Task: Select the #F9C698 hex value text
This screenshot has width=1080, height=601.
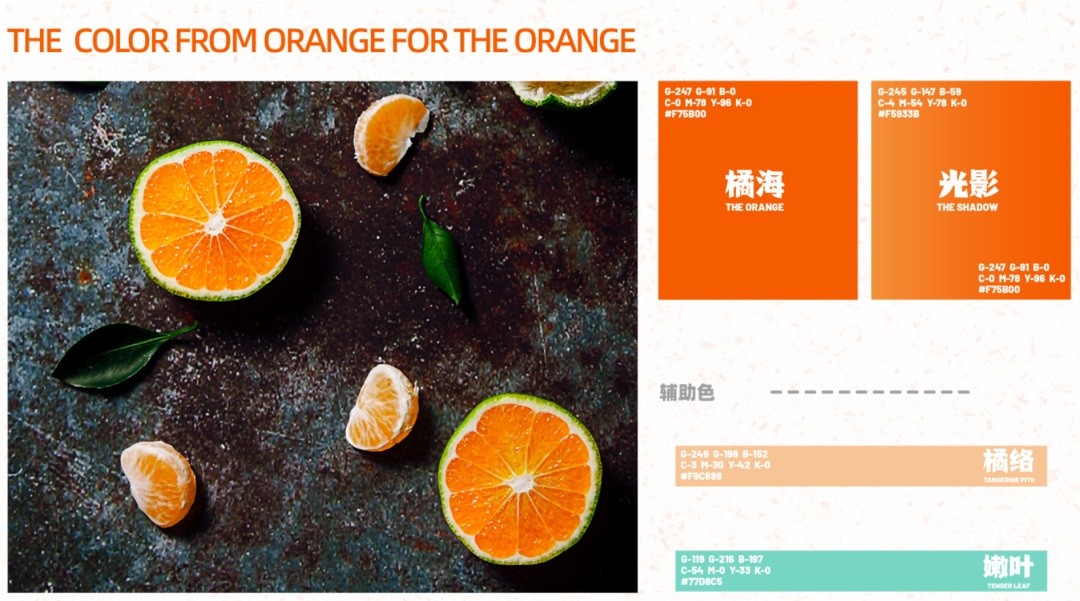Action: (701, 476)
